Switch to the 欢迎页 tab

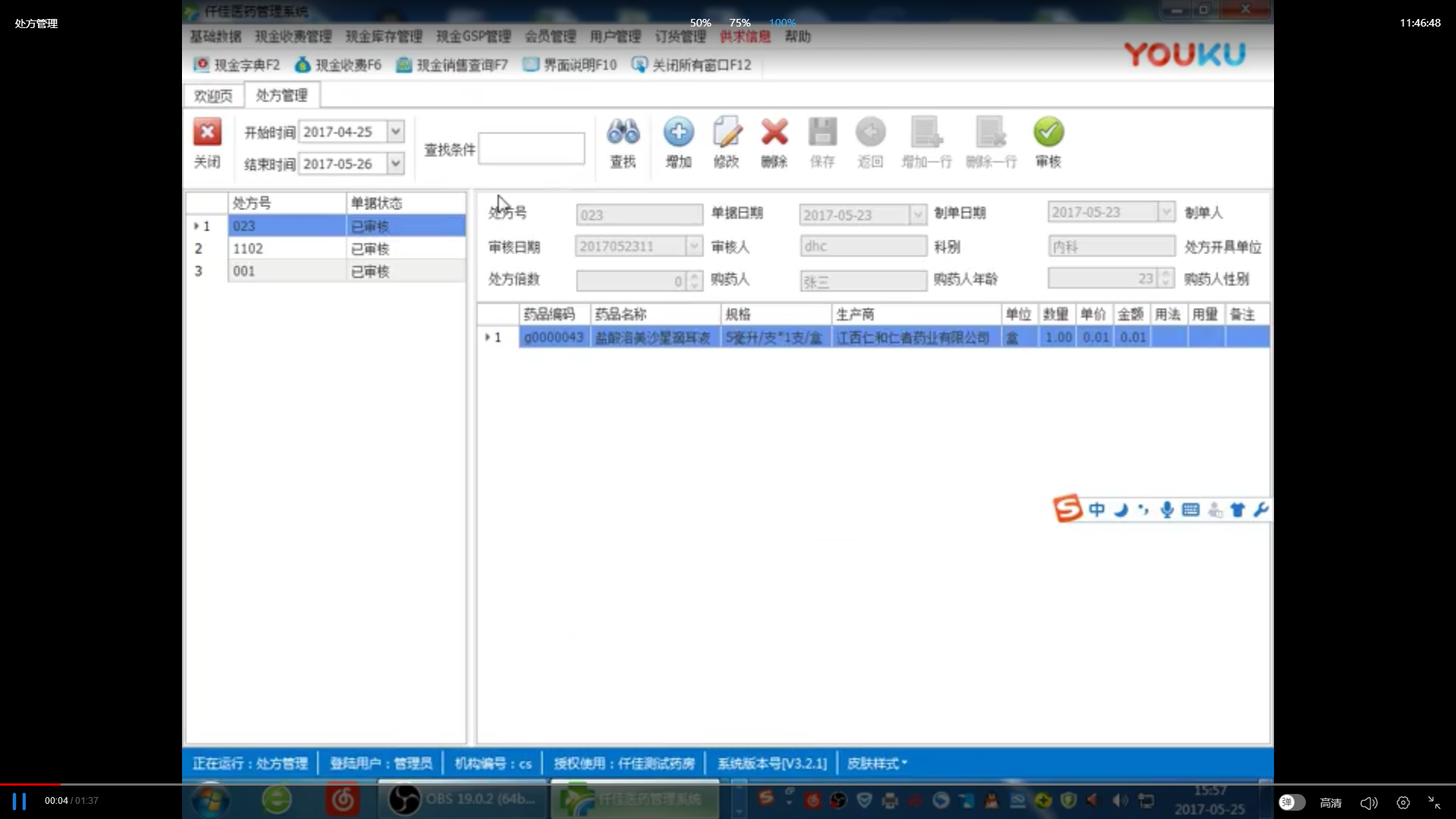(213, 96)
